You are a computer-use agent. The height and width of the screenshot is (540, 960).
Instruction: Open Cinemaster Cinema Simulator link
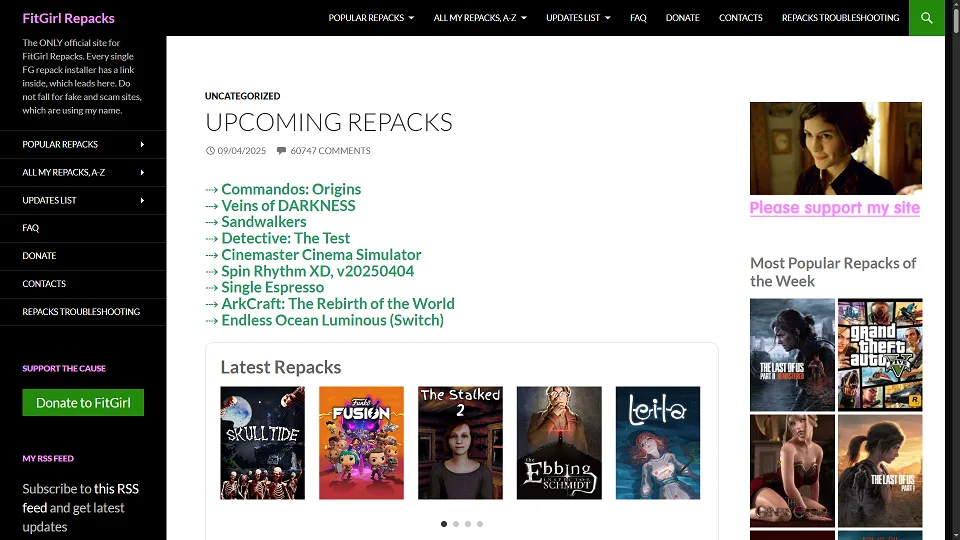[321, 255]
